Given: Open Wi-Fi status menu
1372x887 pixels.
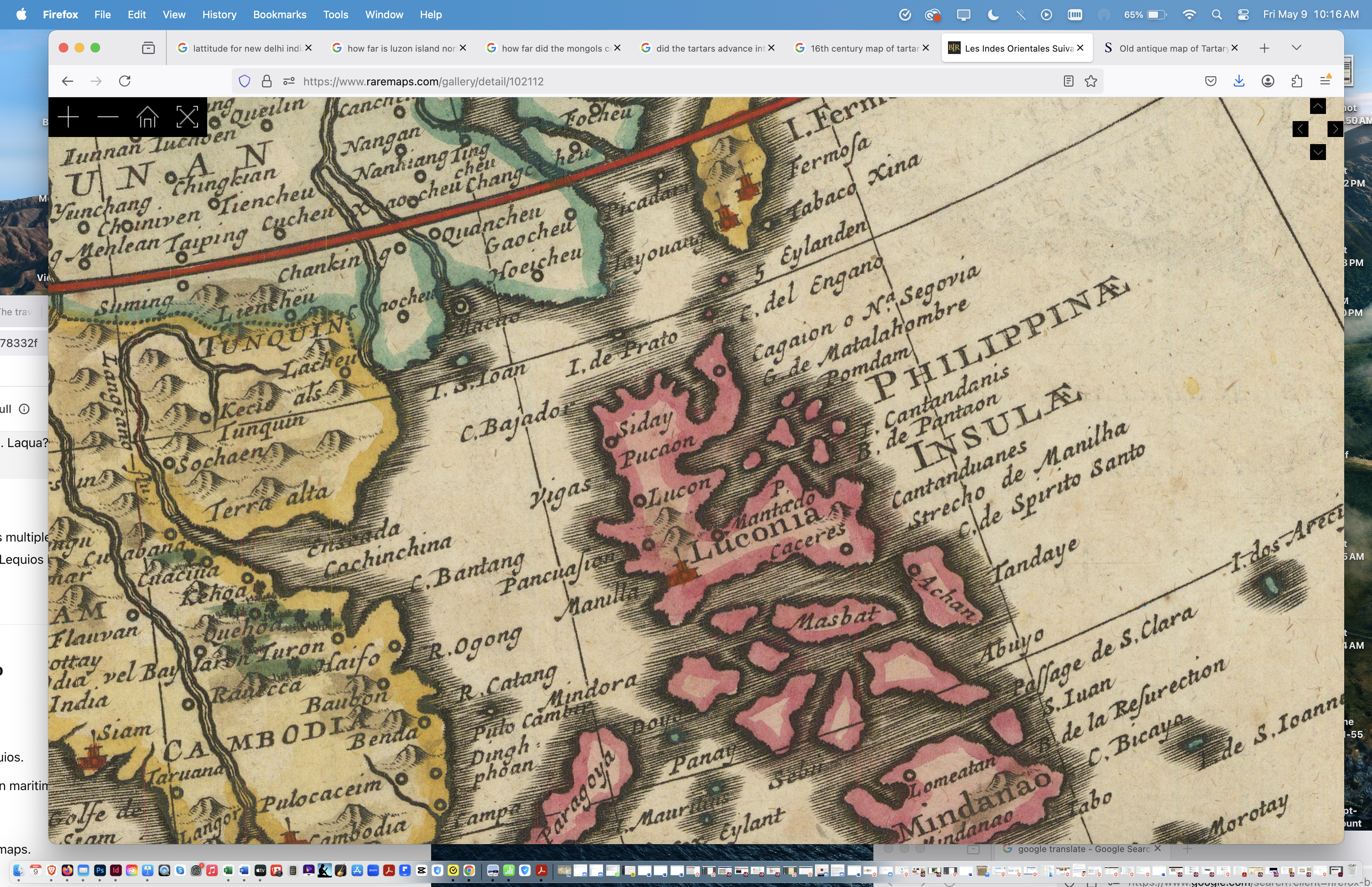Looking at the screenshot, I should point(1189,14).
